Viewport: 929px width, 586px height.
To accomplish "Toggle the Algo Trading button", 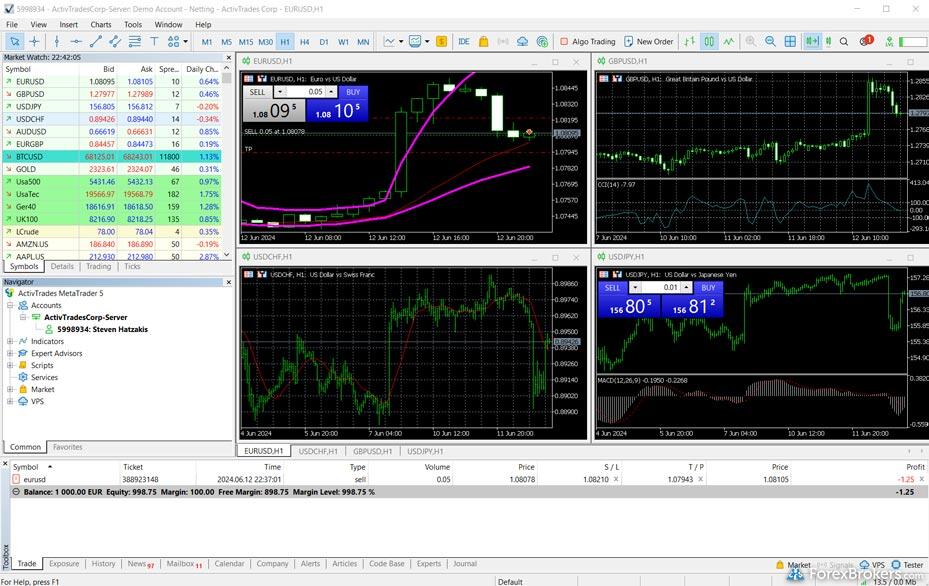I will pyautogui.click(x=586, y=41).
